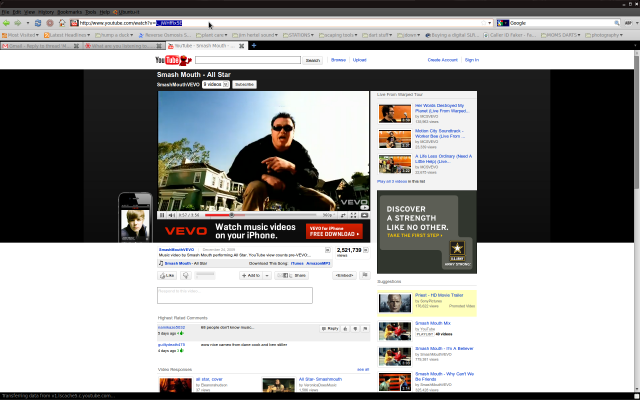Flag the video as inappropriate
640x400 pixels.
point(365,276)
